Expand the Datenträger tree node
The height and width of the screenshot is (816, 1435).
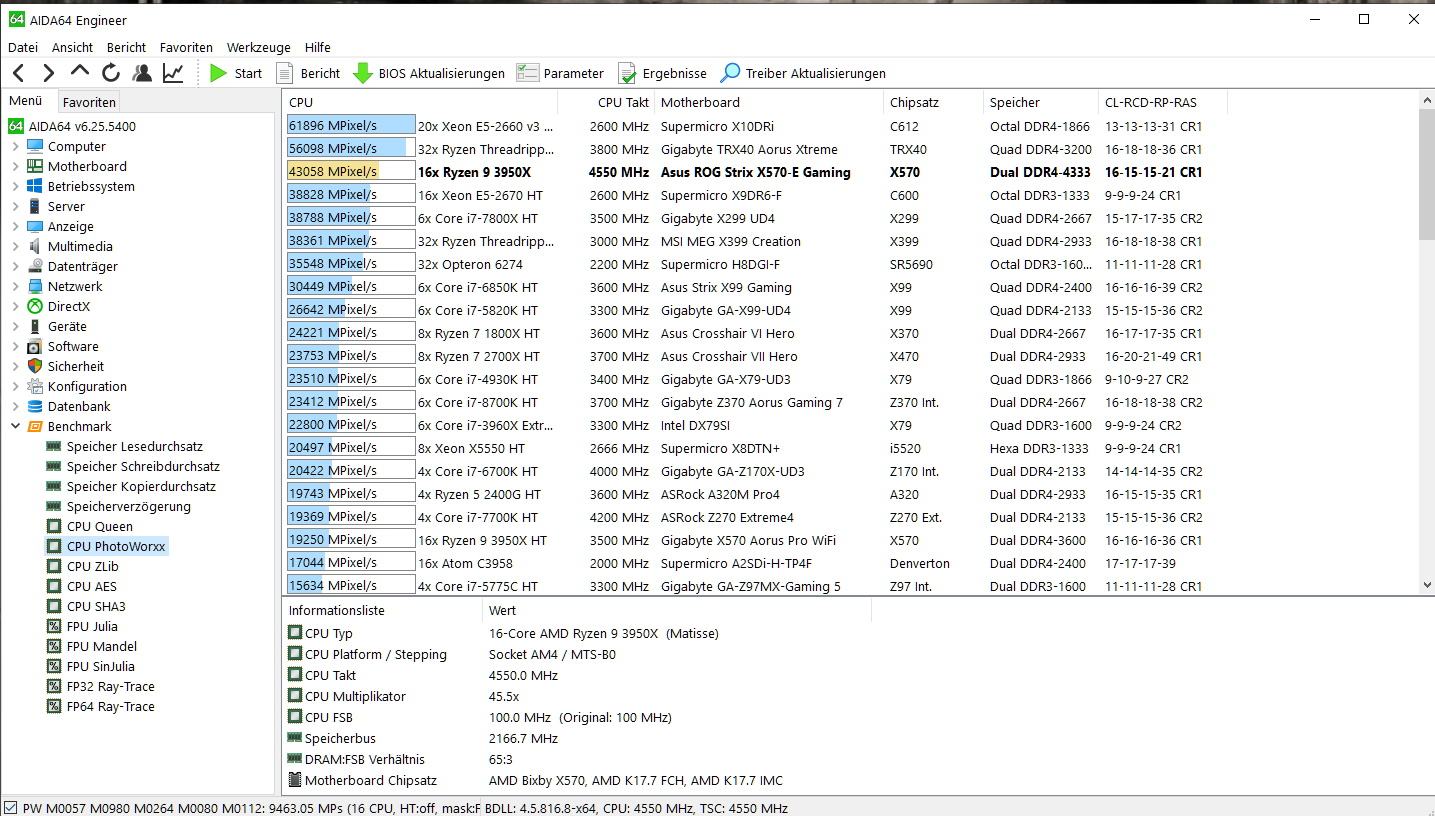pyautogui.click(x=15, y=266)
